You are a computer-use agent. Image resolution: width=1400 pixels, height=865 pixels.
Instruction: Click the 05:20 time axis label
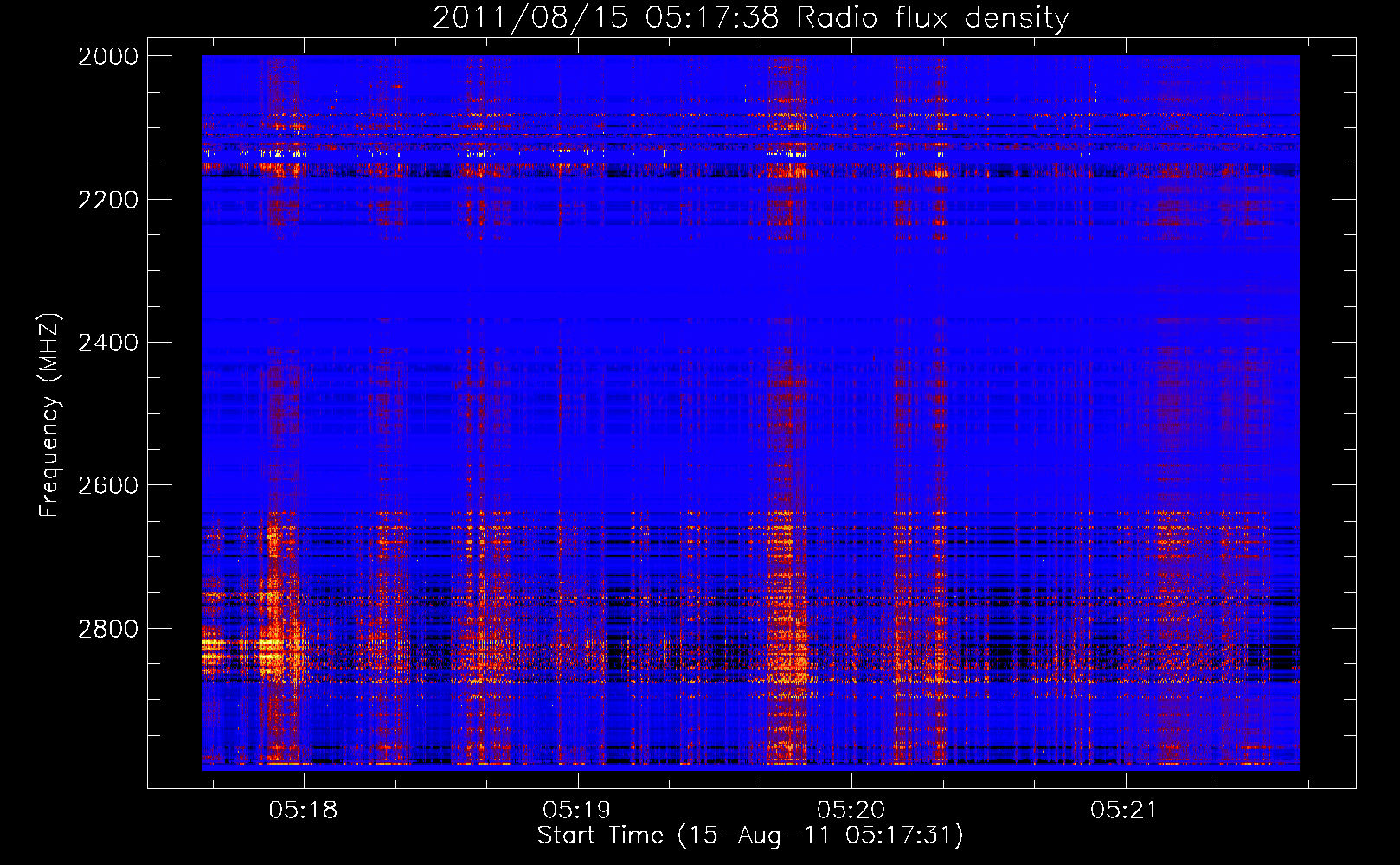(851, 811)
